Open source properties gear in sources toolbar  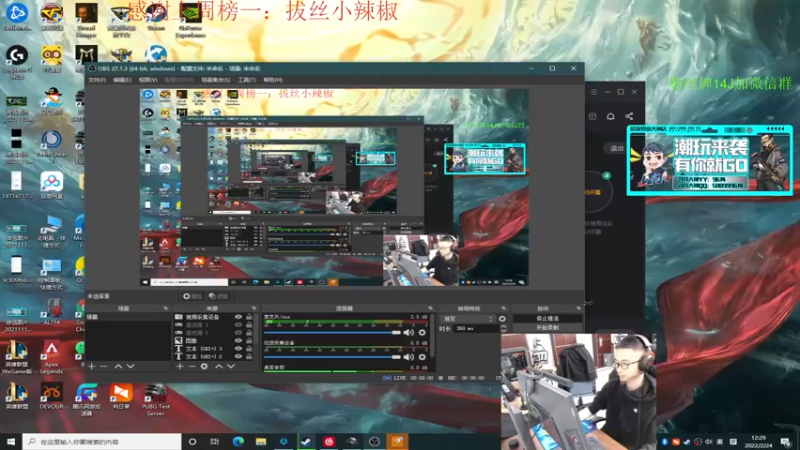(204, 366)
